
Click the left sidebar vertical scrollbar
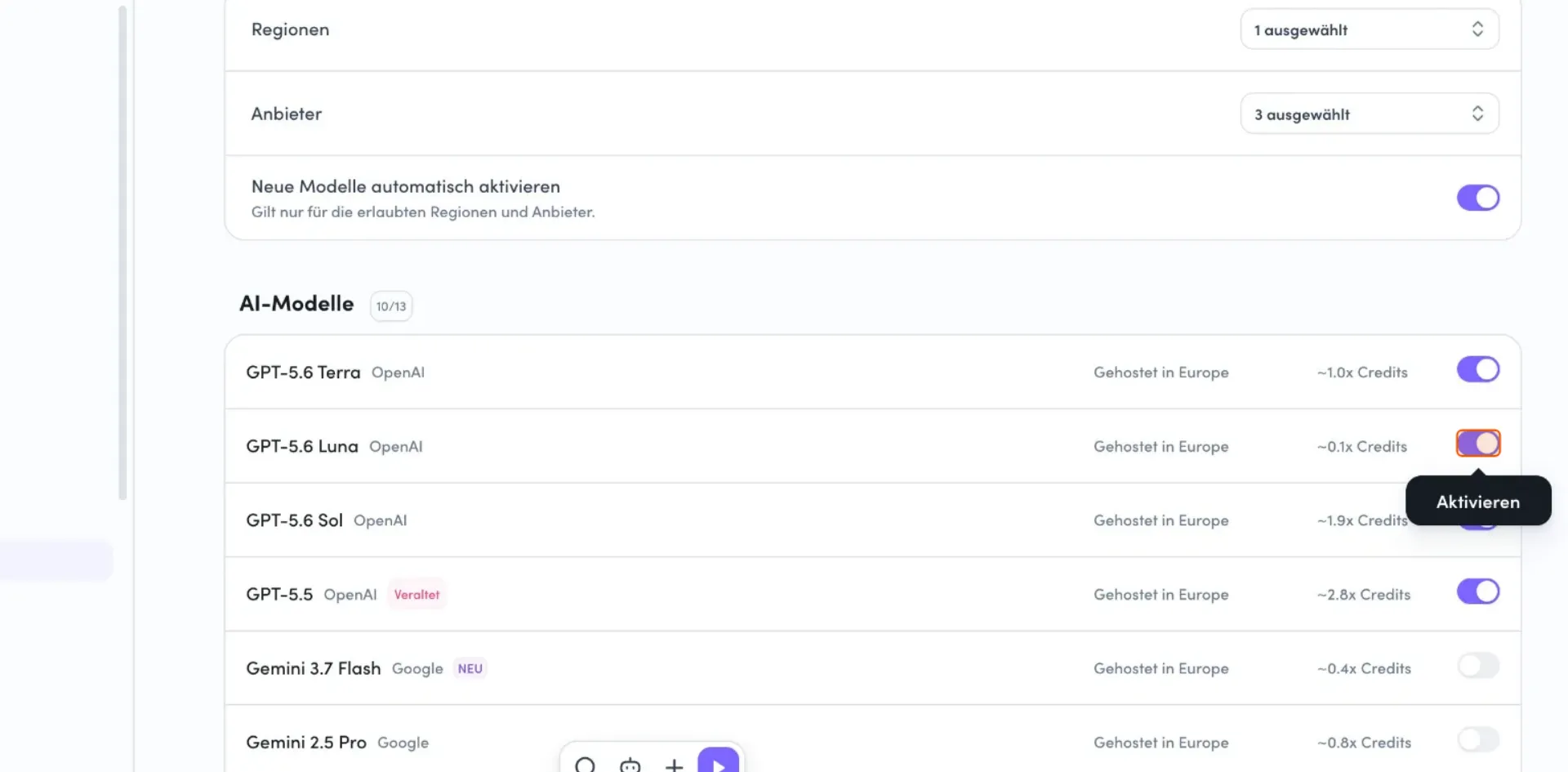(x=122, y=253)
